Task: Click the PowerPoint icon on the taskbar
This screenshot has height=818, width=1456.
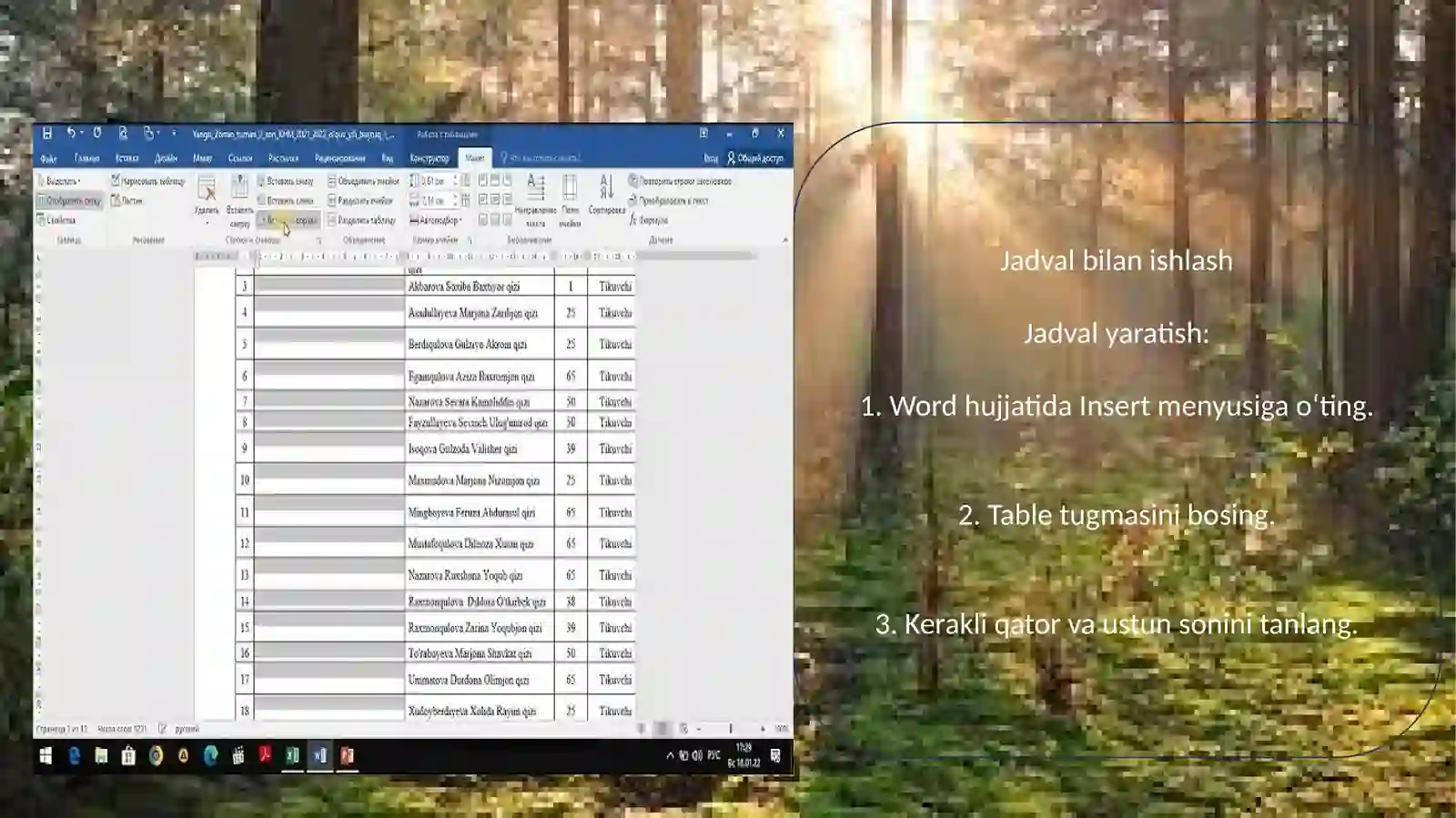Action: coord(347,755)
